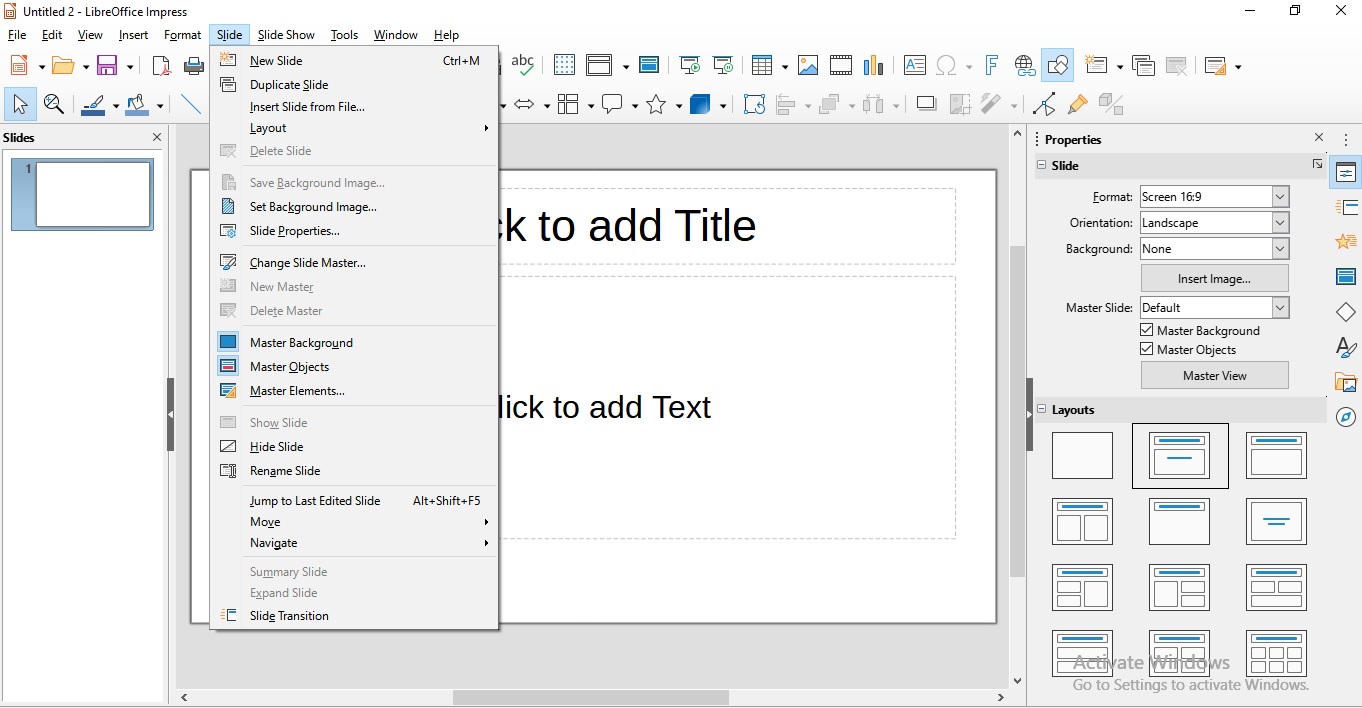Open the sidebar Properties deck icon
This screenshot has width=1362, height=708.
point(1346,173)
